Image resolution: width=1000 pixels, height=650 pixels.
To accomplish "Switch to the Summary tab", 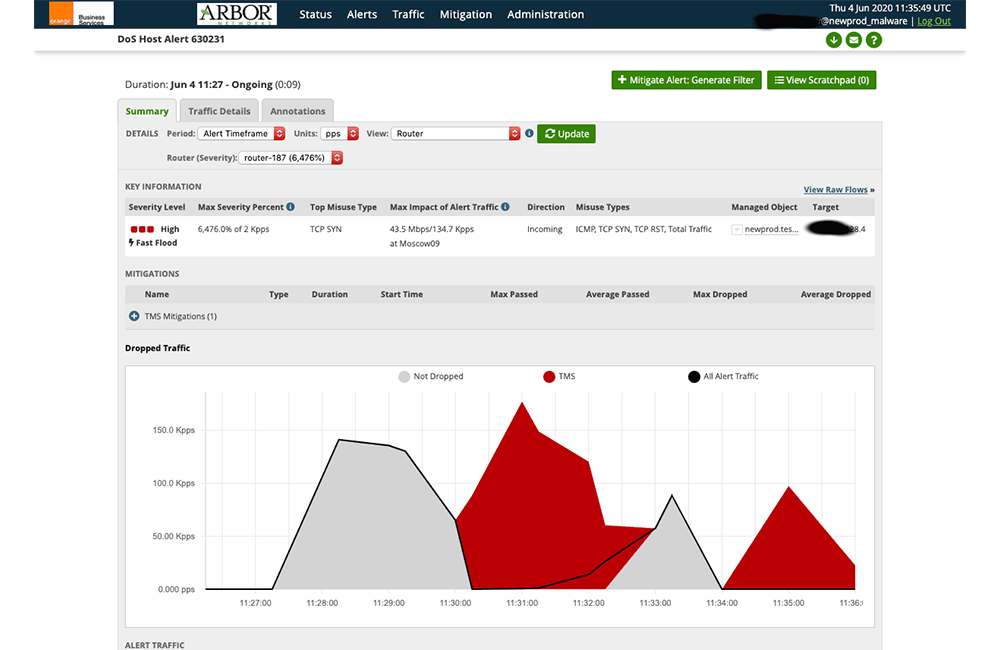I will [x=147, y=111].
